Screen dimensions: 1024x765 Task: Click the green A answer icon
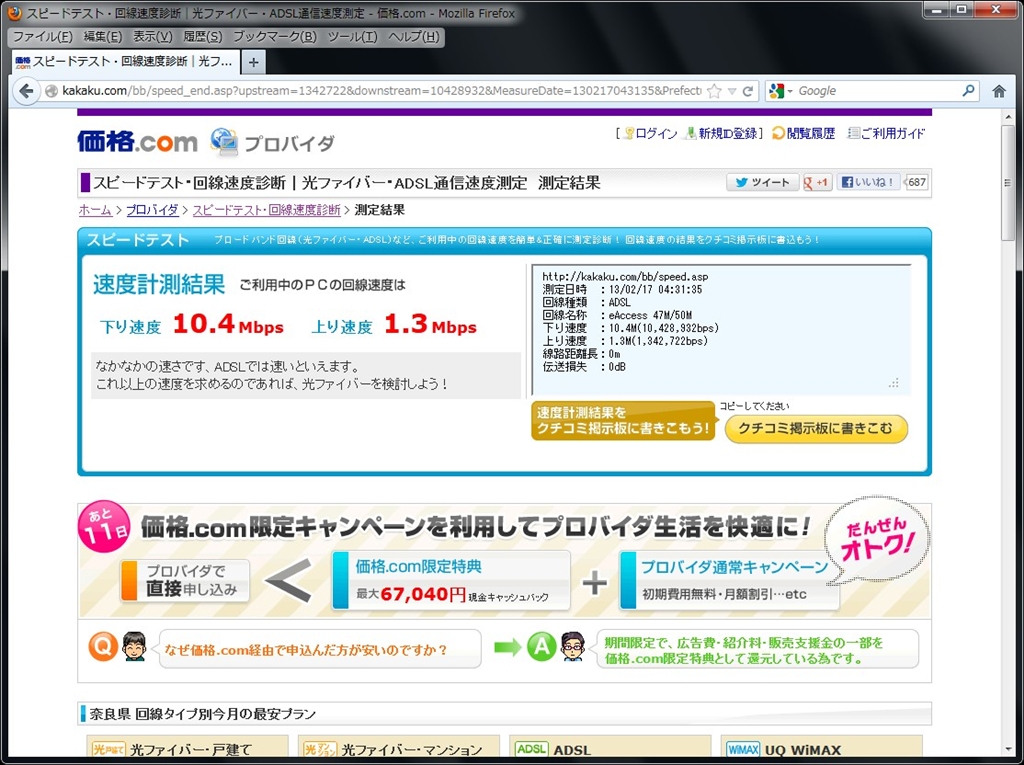pyautogui.click(x=541, y=647)
